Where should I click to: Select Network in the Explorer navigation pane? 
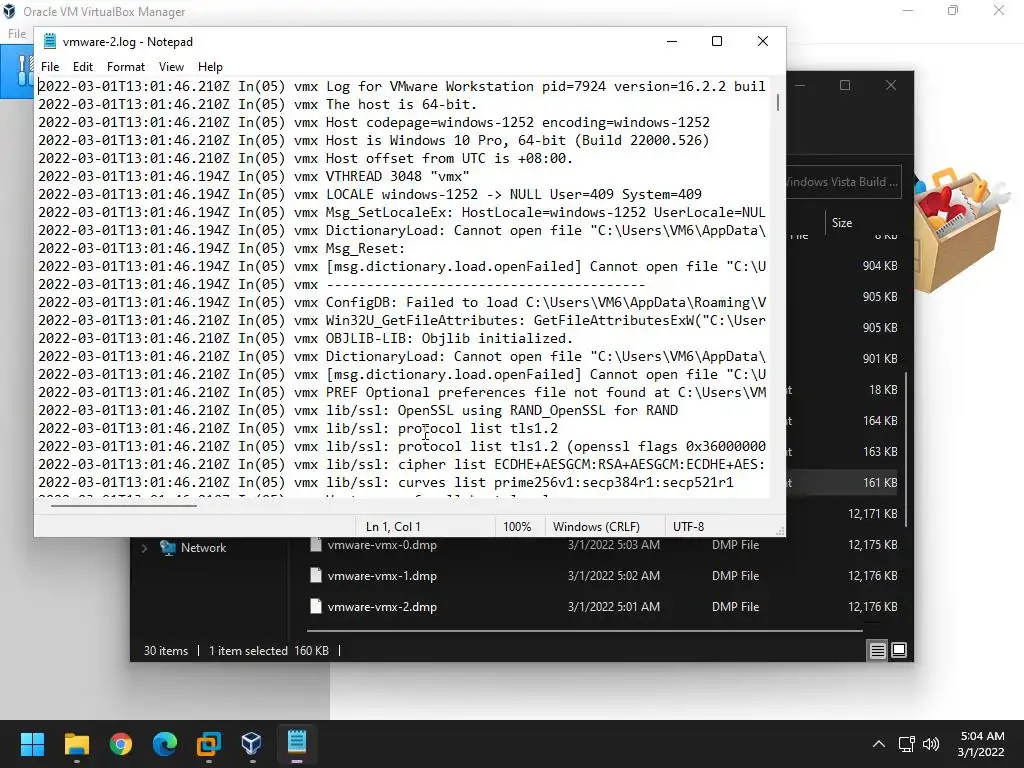point(203,548)
